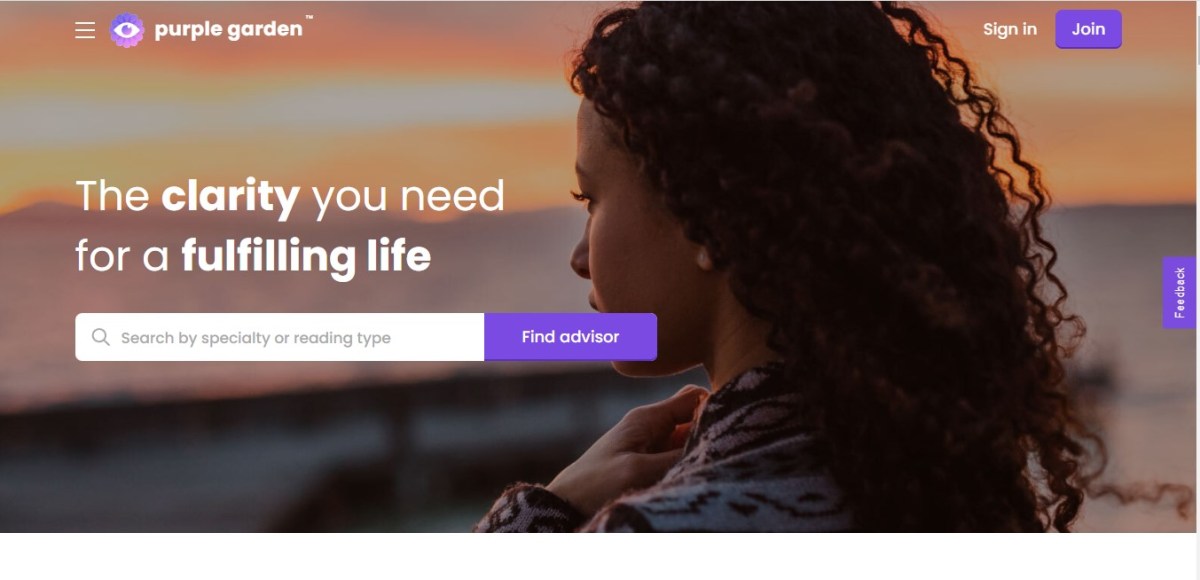Click the trademark symbol beside purple garden
The width and height of the screenshot is (1200, 580).
309,20
